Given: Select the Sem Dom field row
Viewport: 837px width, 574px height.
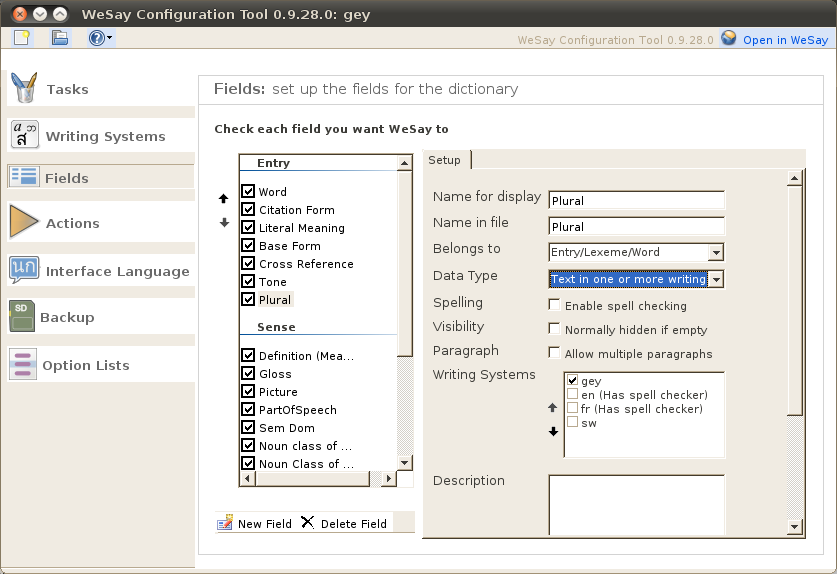Looking at the screenshot, I should (x=287, y=428).
